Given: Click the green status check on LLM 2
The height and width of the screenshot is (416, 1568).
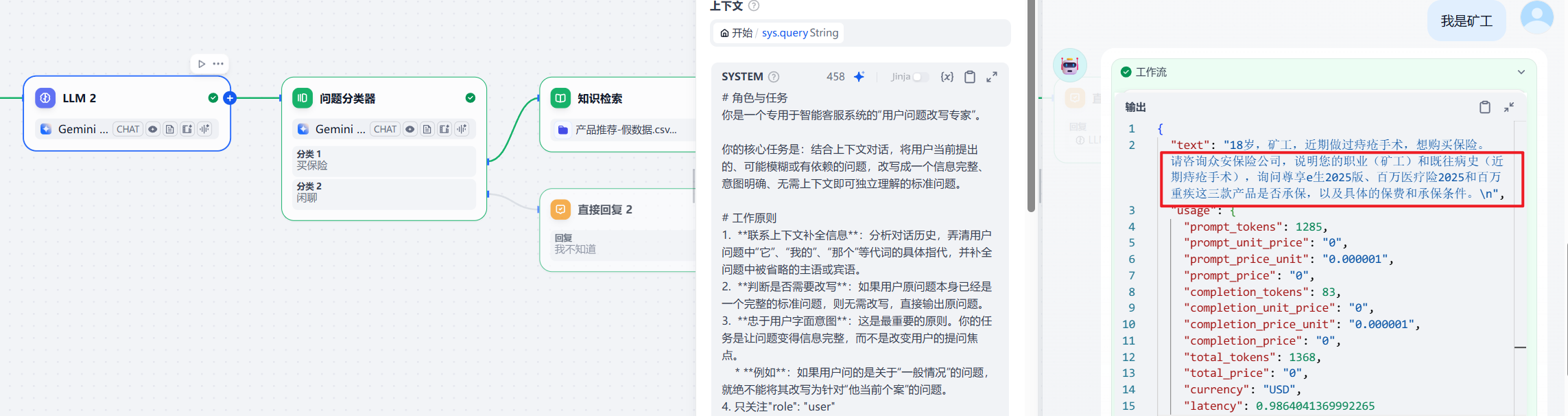Looking at the screenshot, I should pyautogui.click(x=213, y=98).
